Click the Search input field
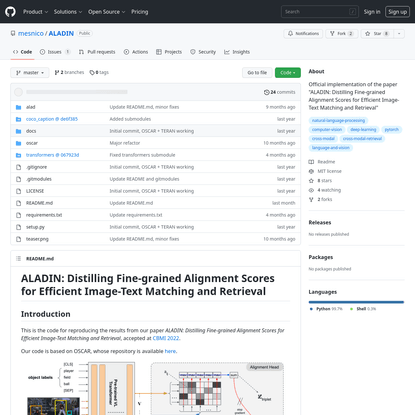 [320, 12]
